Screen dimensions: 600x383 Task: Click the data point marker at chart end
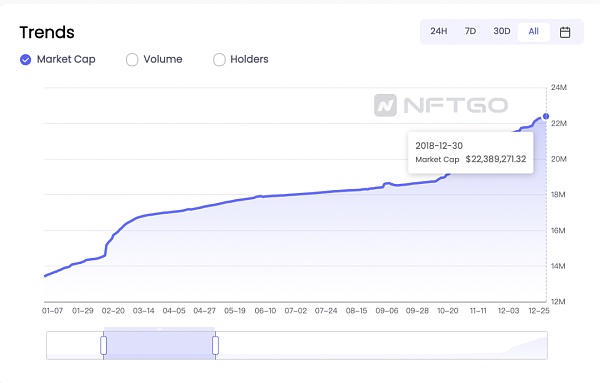click(x=546, y=116)
